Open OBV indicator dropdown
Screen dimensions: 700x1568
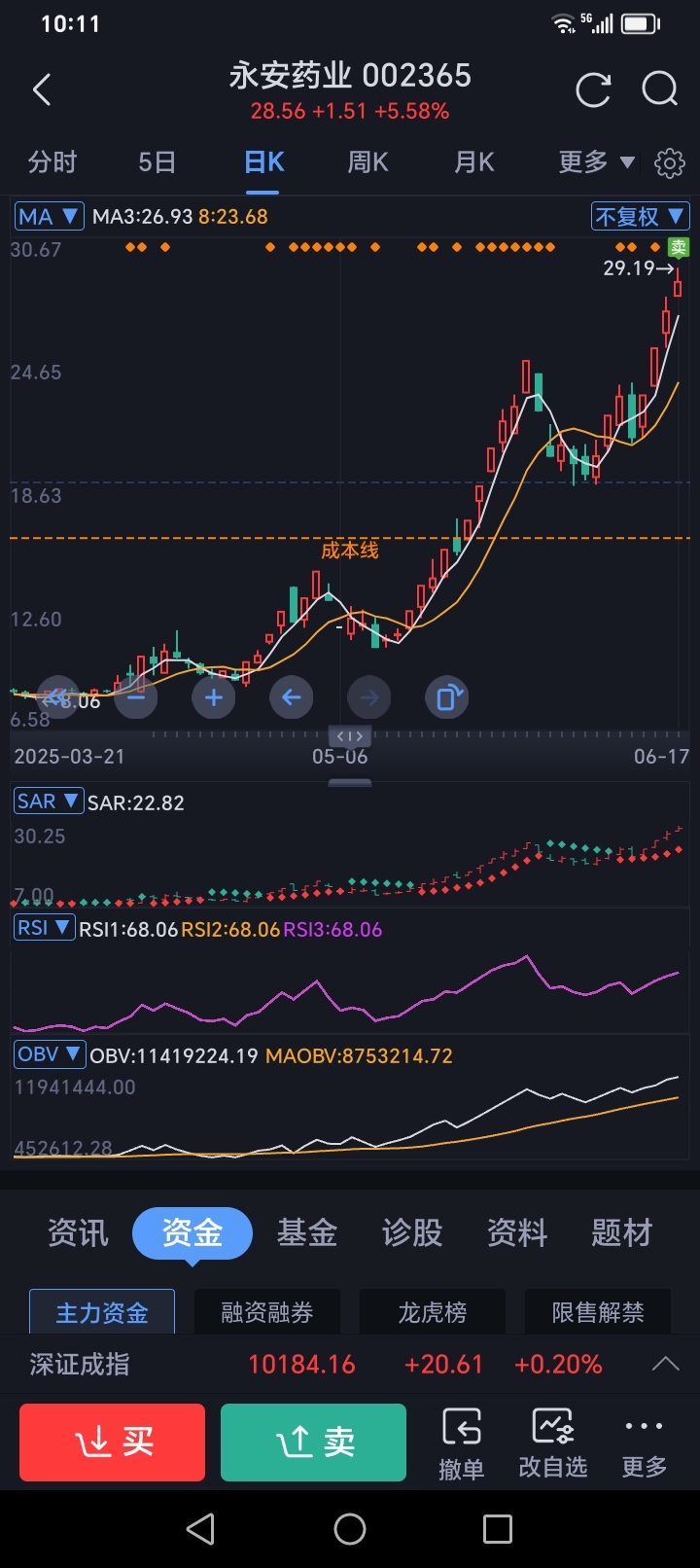pyautogui.click(x=50, y=1054)
